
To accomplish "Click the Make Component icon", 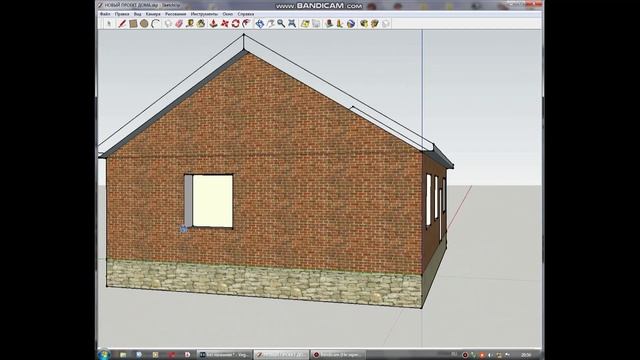I will point(168,24).
